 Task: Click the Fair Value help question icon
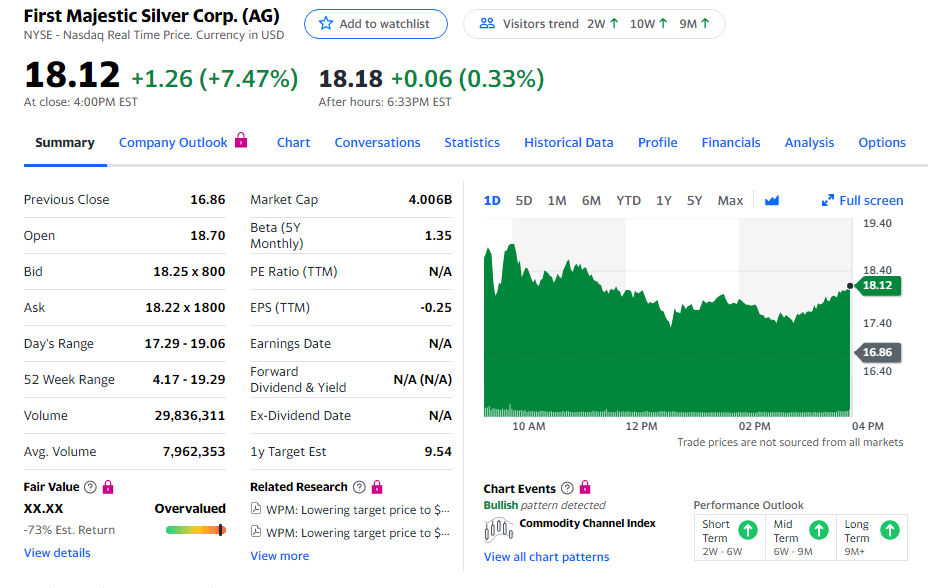[90, 487]
